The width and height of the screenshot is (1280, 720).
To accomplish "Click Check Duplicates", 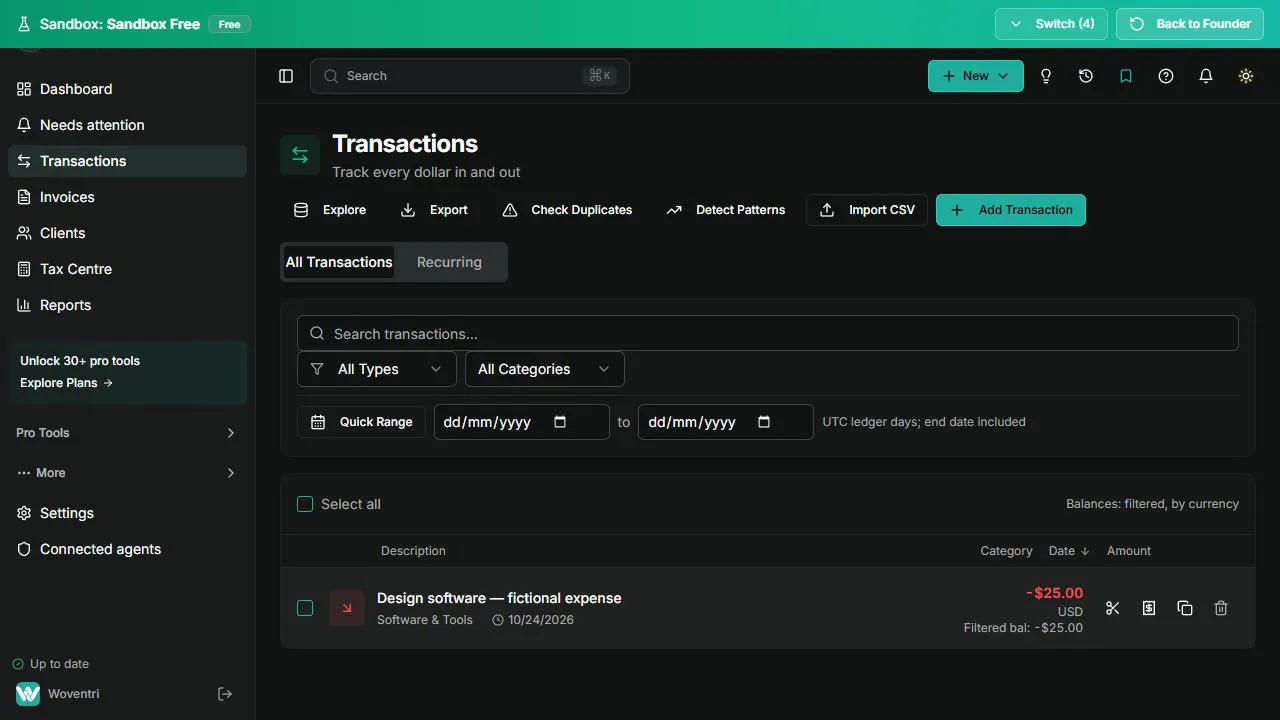I will click(567, 210).
